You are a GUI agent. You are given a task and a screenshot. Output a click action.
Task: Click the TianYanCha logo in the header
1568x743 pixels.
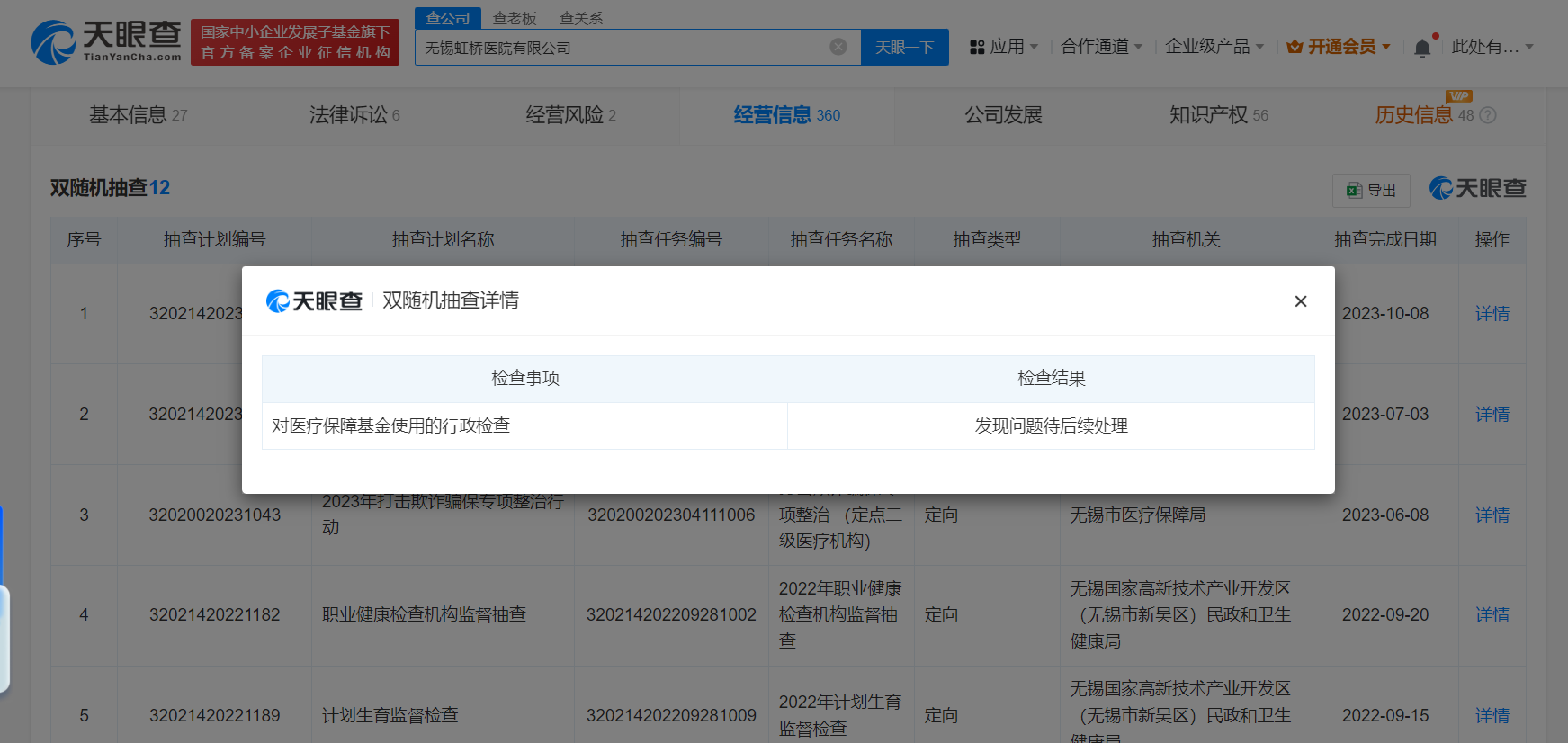(106, 42)
